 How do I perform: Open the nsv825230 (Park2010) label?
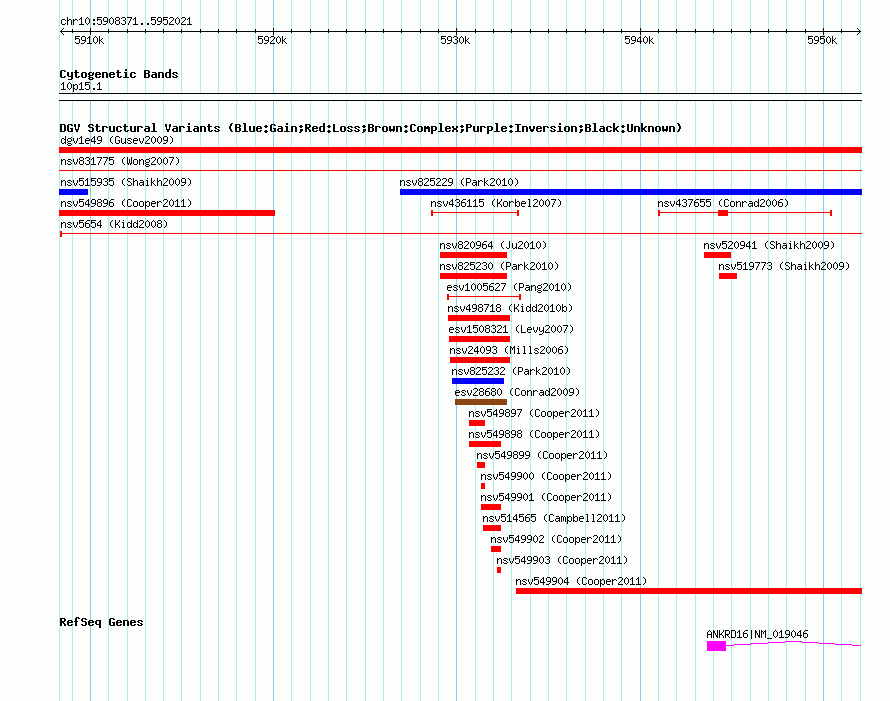pyautogui.click(x=499, y=266)
